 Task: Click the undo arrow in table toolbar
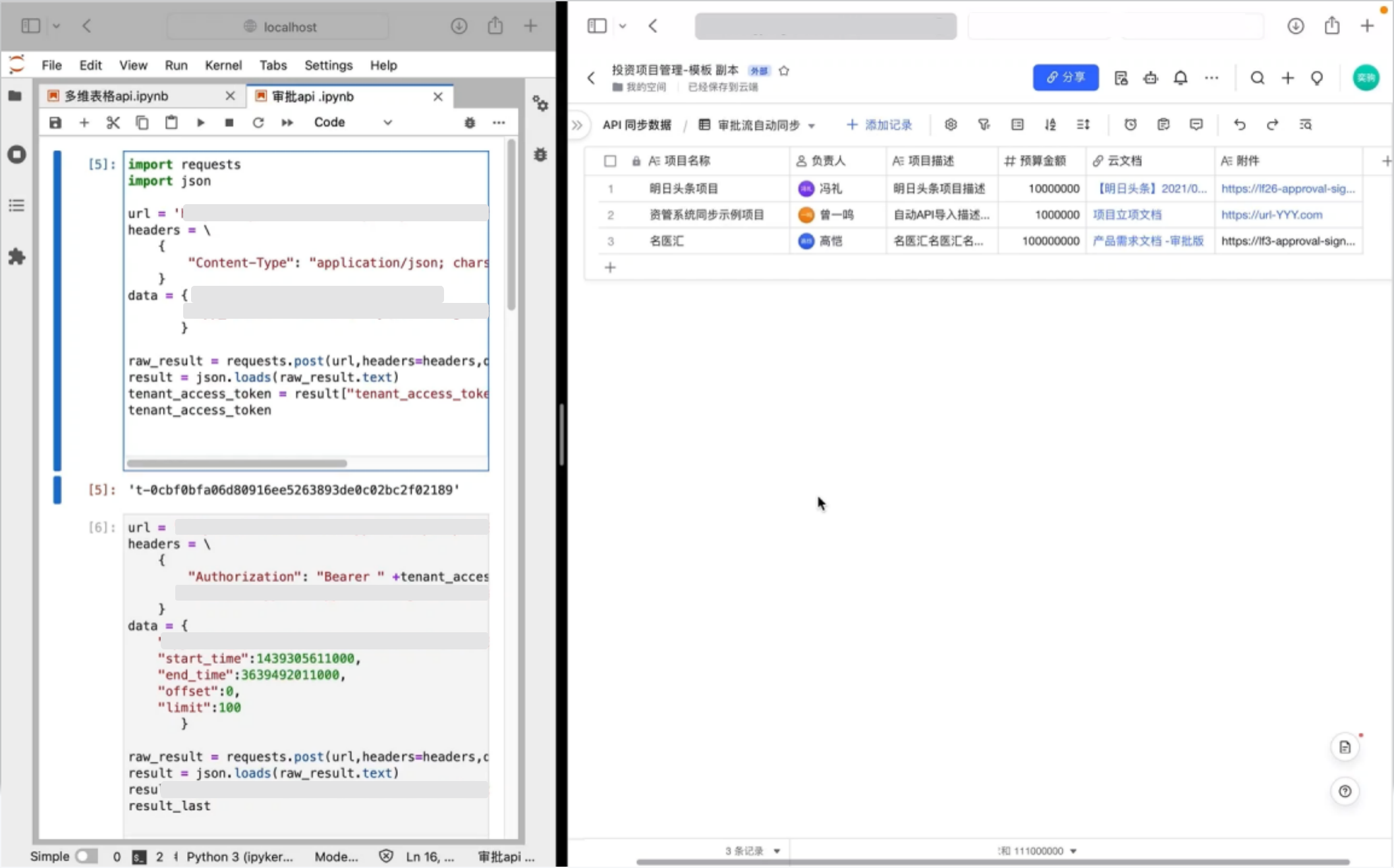click(x=1239, y=124)
